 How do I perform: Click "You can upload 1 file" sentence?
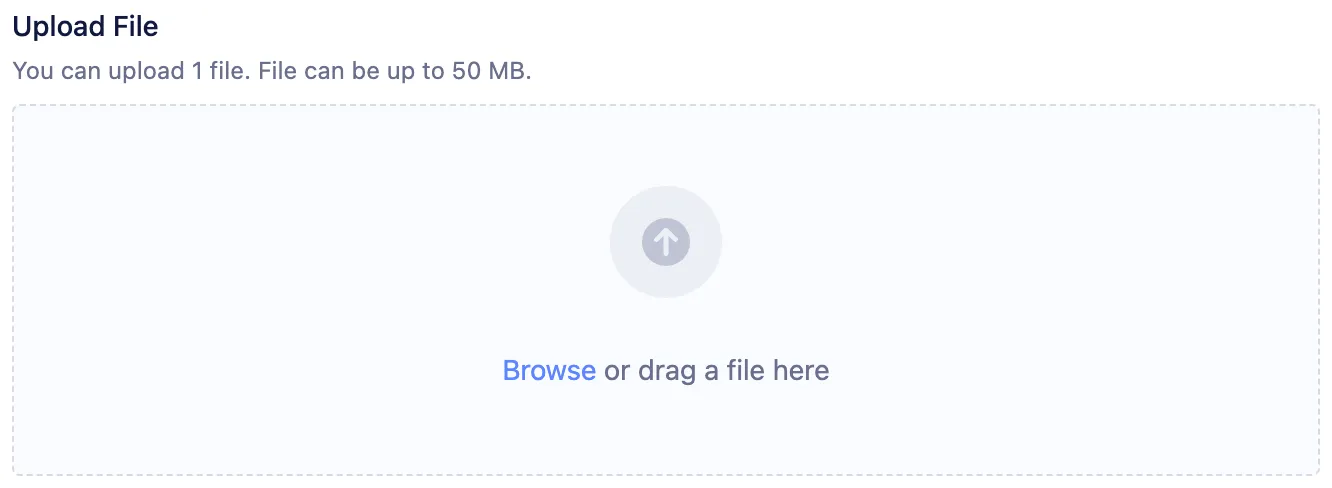[128, 72]
